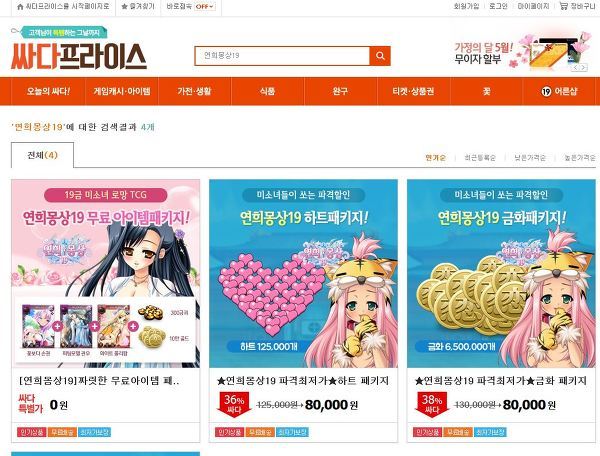Screen dimensions: 600x456
Task: Go to previous promo banner arrow
Action: [576, 67]
